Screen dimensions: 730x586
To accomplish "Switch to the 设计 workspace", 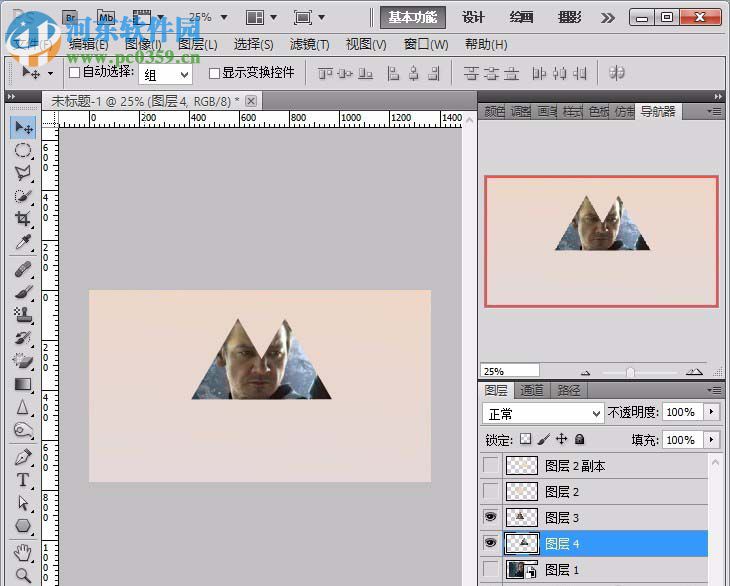I will point(473,18).
